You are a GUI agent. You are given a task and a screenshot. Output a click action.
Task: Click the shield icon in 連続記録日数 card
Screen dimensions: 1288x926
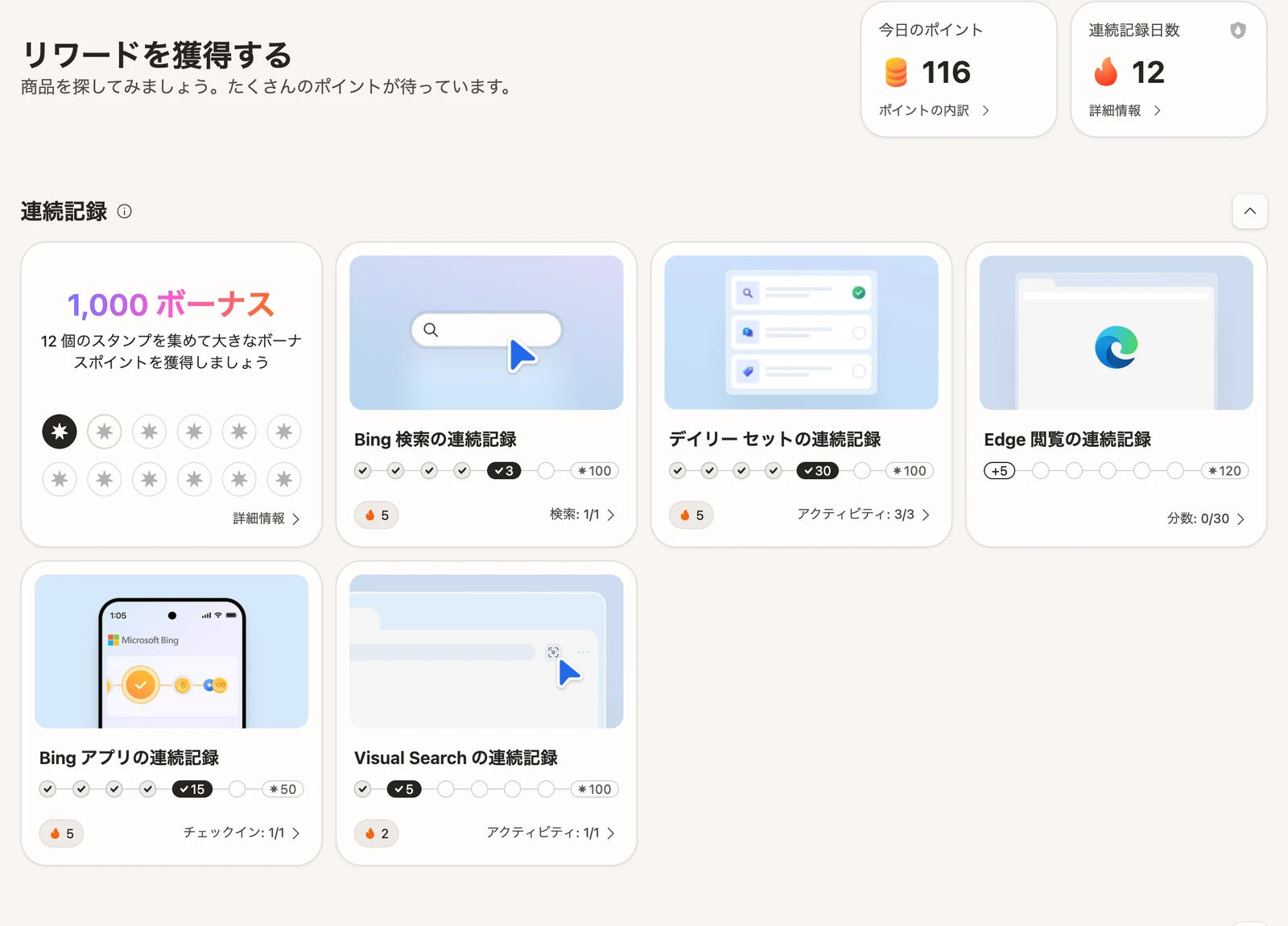tap(1238, 31)
